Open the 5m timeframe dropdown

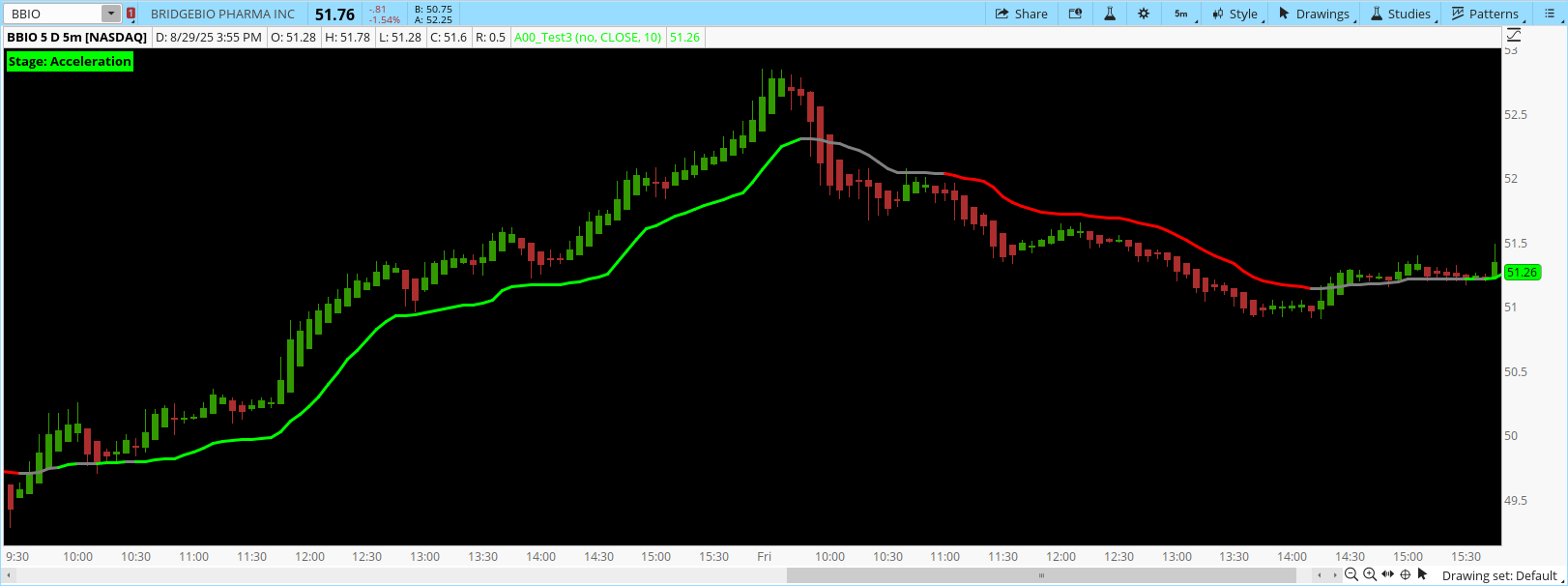click(x=1182, y=14)
